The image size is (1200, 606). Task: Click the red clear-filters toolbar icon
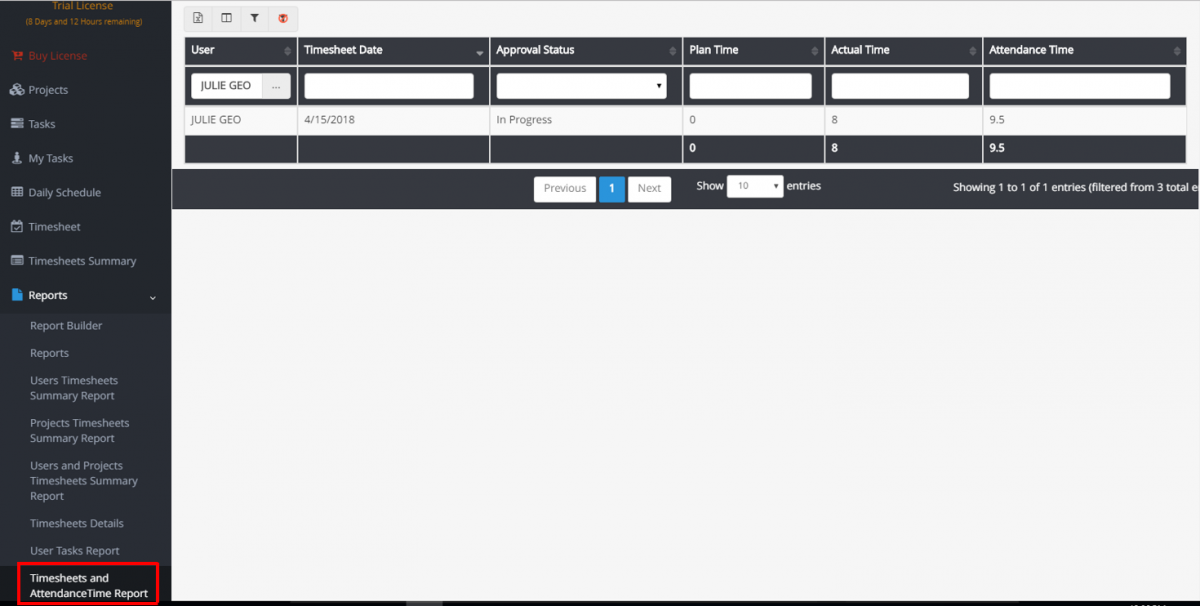(283, 18)
